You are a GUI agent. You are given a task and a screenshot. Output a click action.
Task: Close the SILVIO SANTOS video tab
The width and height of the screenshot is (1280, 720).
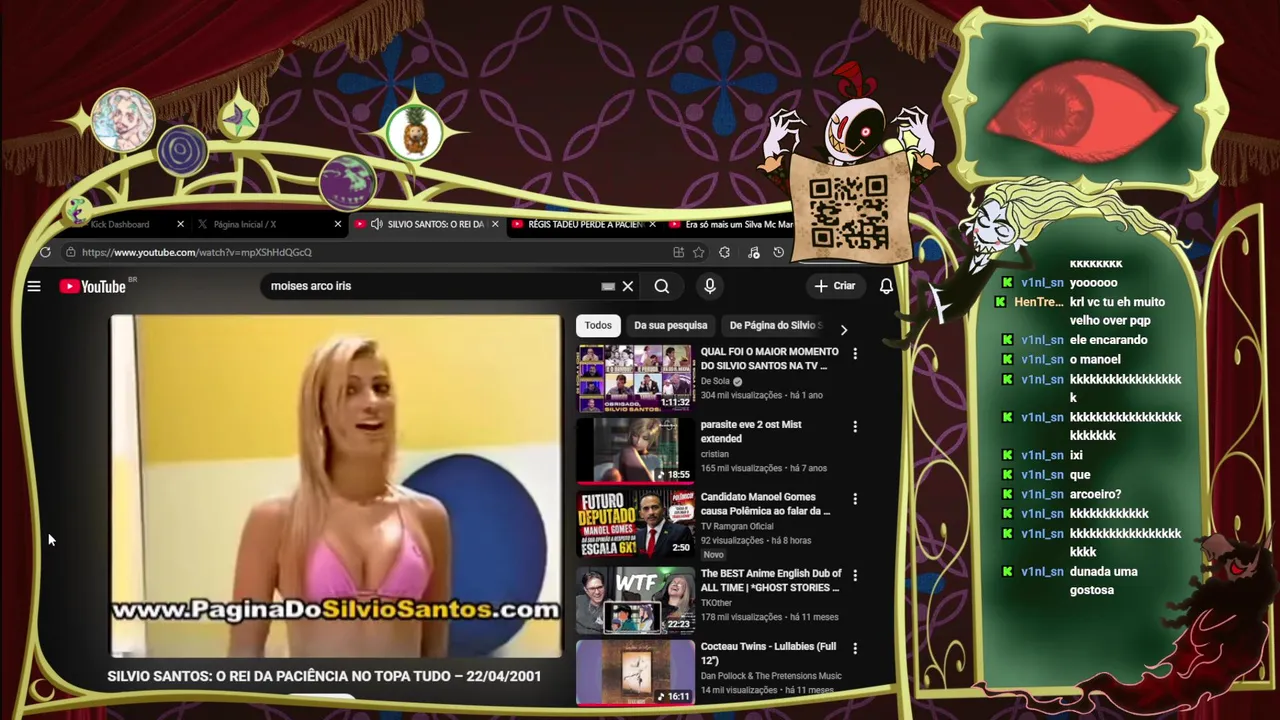coord(494,224)
